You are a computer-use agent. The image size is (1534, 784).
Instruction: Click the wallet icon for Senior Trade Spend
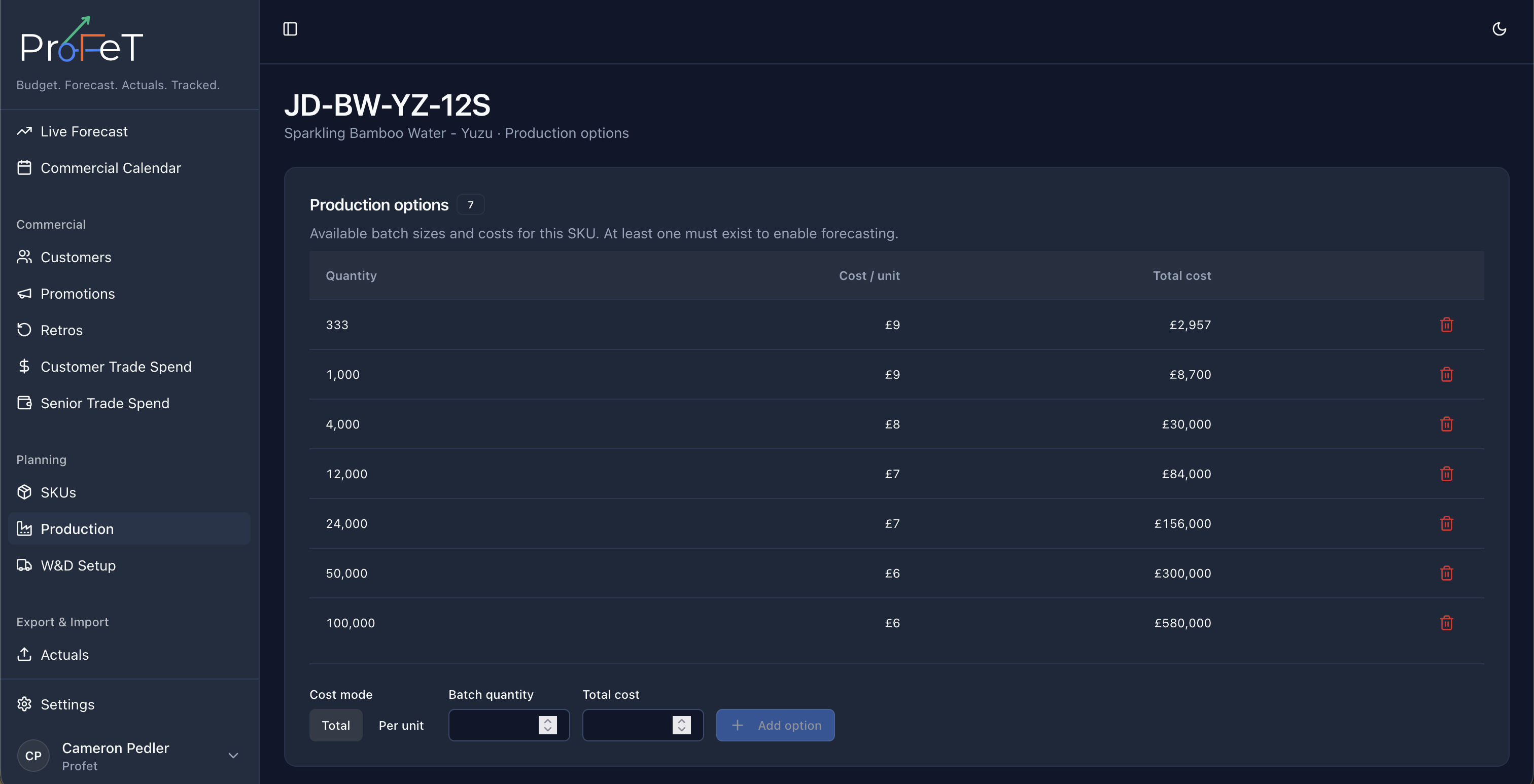[x=24, y=403]
